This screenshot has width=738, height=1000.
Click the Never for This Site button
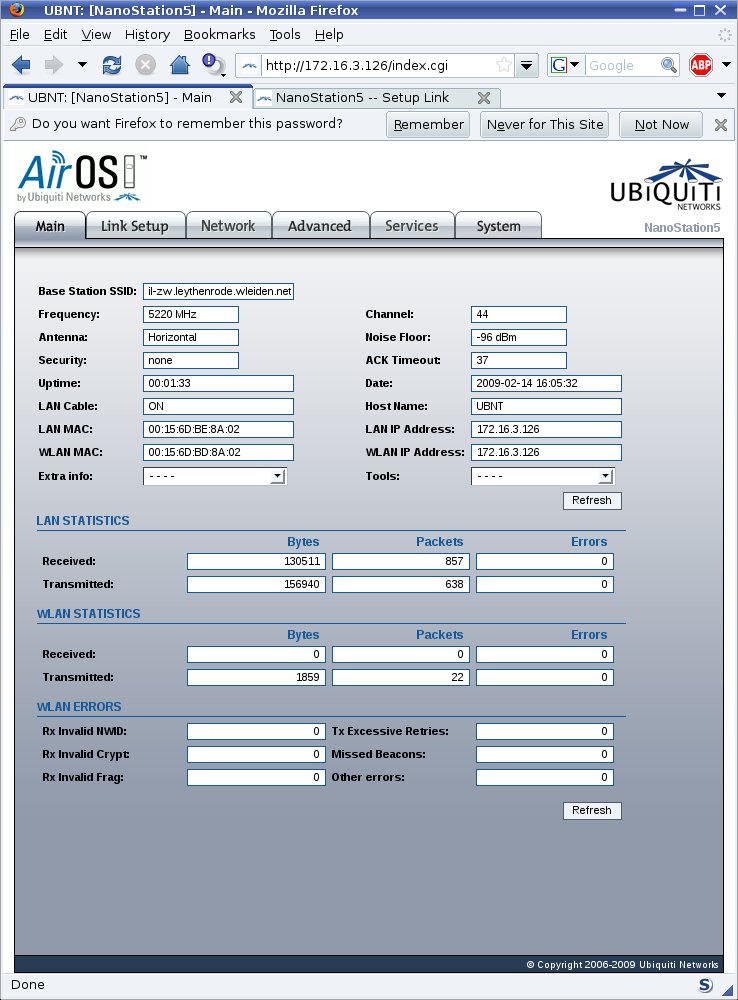coord(545,124)
